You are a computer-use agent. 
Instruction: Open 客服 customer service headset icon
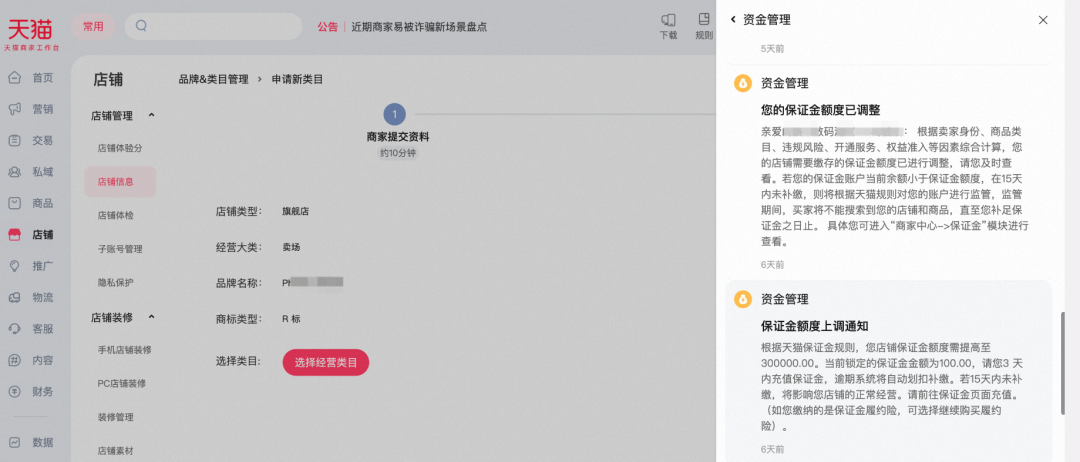coord(14,328)
